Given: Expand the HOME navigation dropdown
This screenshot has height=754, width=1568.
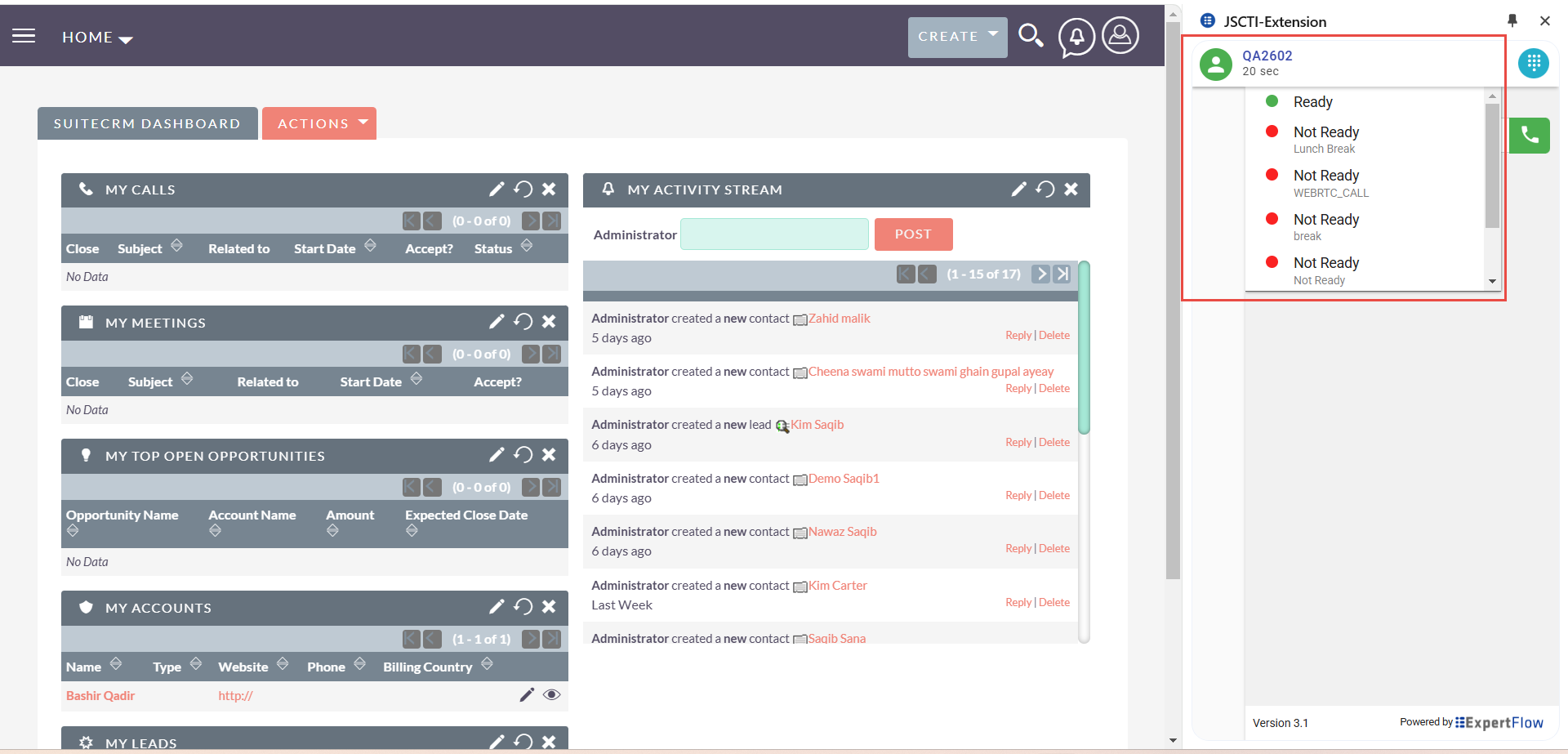Looking at the screenshot, I should coord(96,38).
